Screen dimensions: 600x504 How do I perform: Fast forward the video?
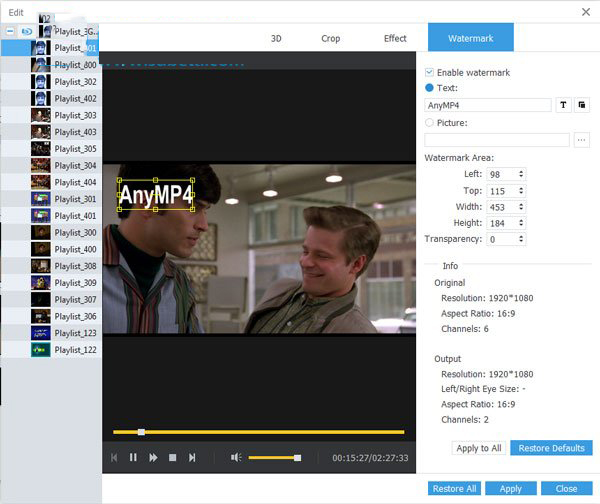(153, 458)
